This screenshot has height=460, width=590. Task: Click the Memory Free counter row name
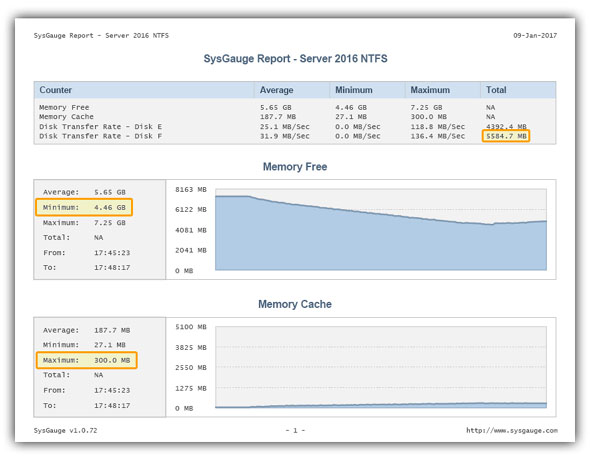pos(64,107)
